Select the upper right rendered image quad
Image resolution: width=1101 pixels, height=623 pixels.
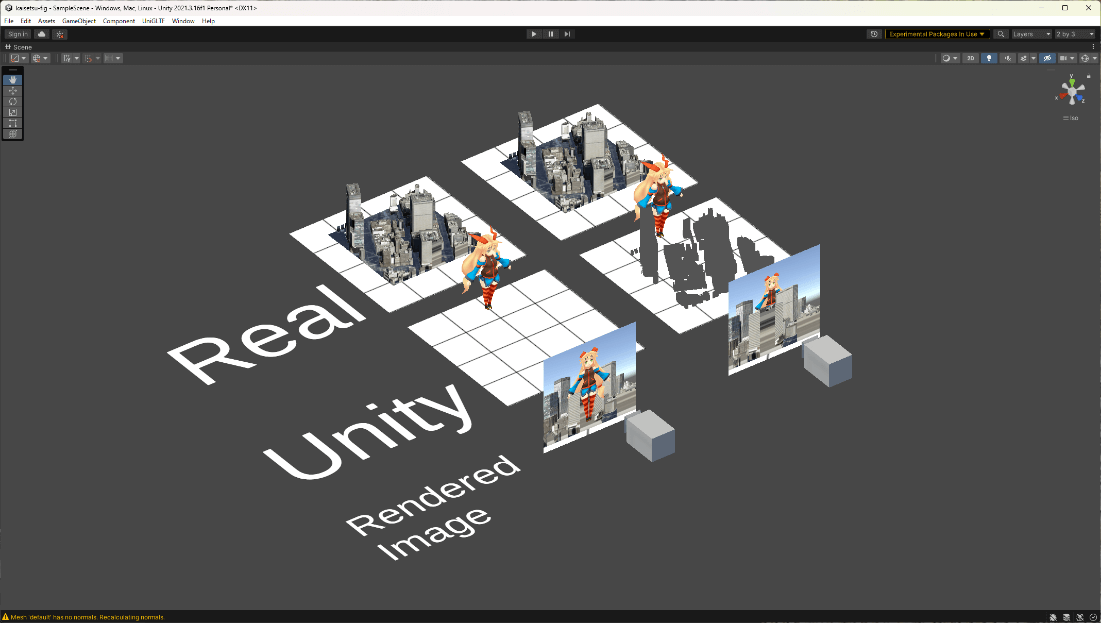pos(774,310)
